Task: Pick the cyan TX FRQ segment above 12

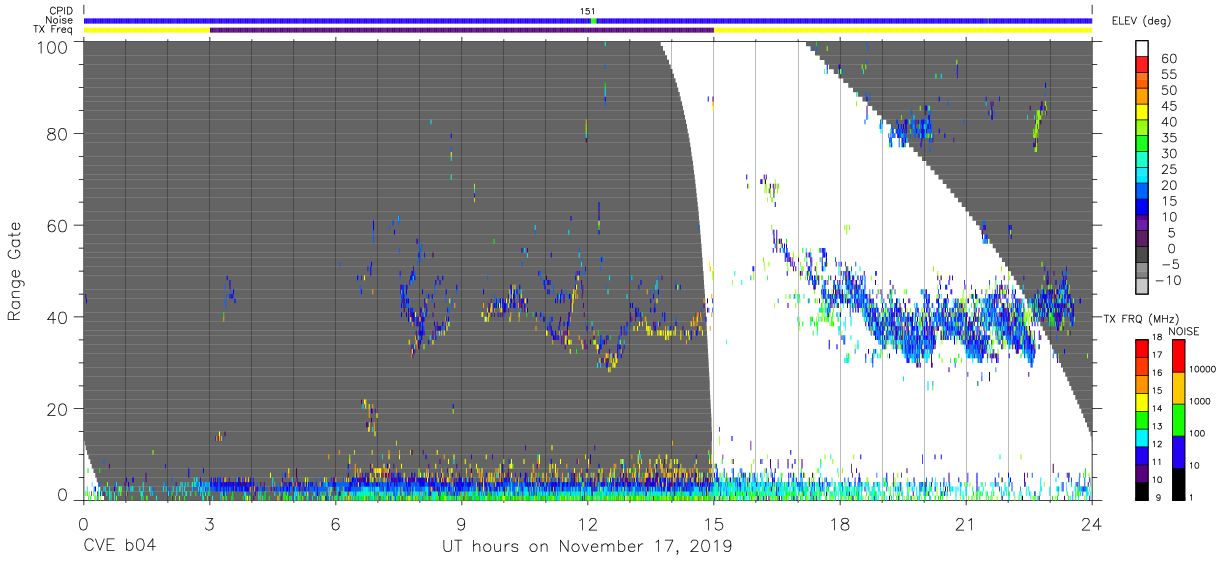Action: click(1141, 438)
